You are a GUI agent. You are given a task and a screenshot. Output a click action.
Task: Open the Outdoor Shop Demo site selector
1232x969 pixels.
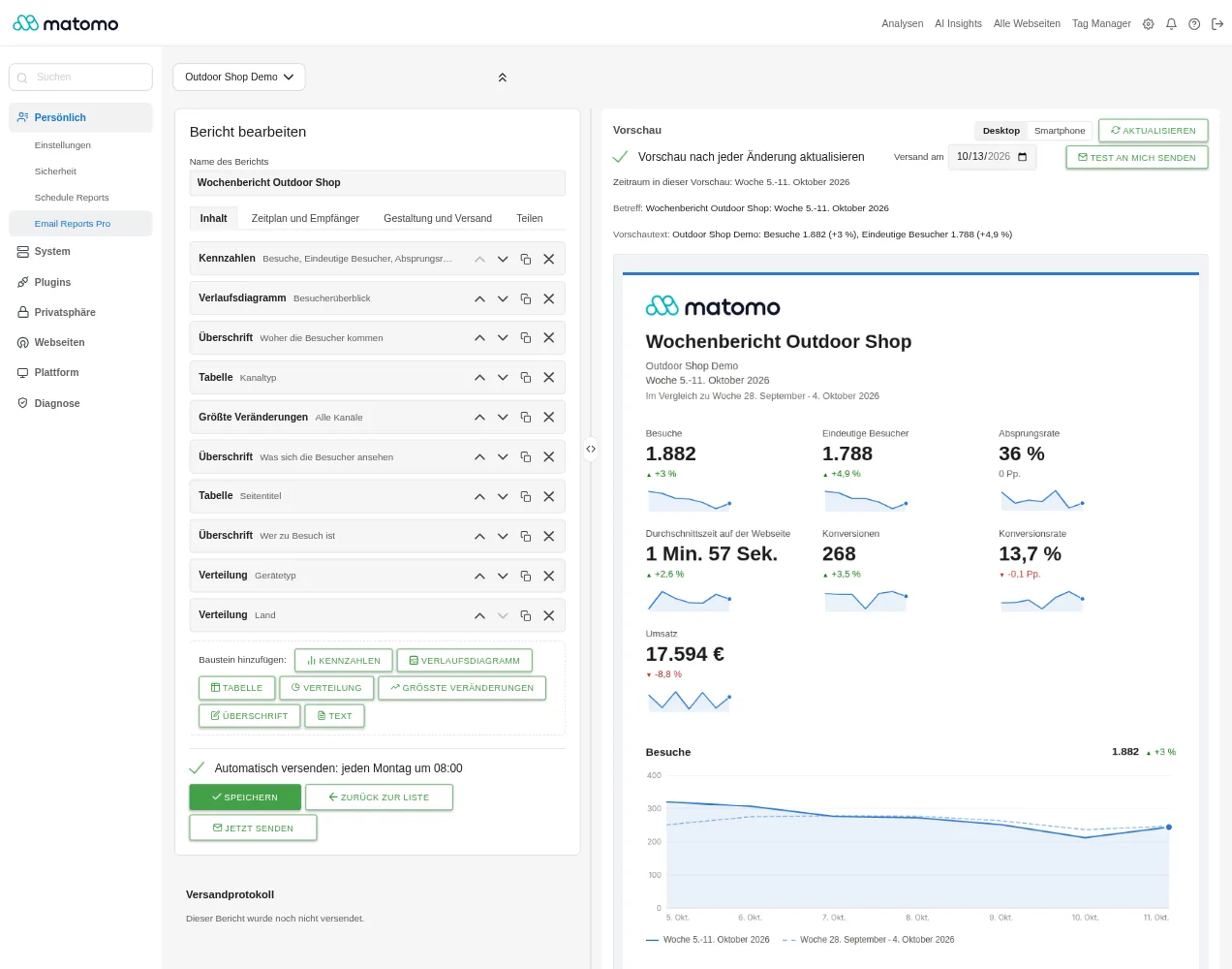239,78
